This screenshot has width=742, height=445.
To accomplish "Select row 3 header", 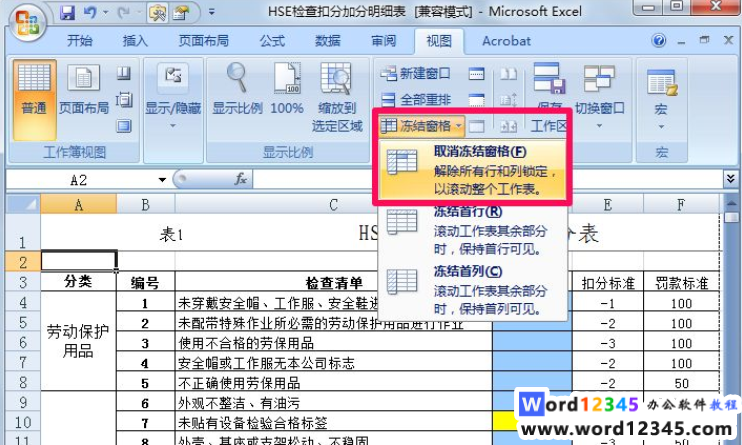I will [23, 282].
